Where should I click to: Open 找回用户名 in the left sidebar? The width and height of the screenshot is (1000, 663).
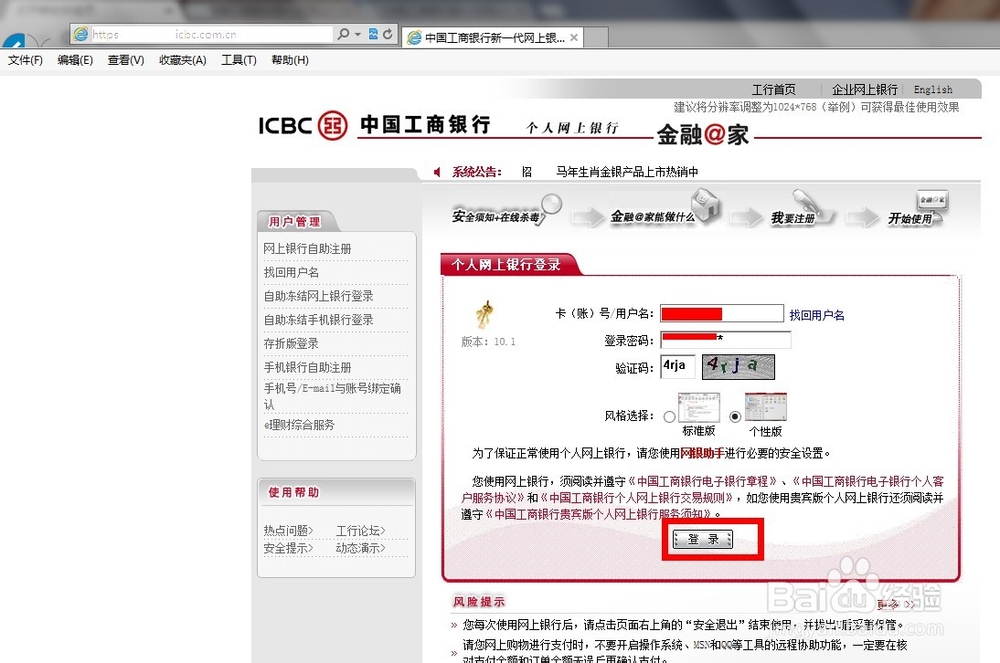(291, 272)
